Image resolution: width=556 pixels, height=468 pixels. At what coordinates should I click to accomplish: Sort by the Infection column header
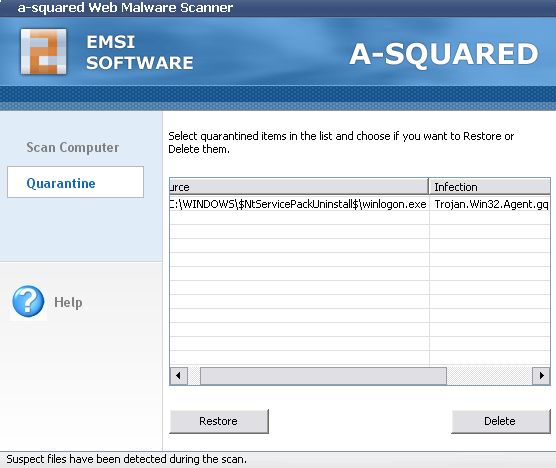click(x=489, y=186)
